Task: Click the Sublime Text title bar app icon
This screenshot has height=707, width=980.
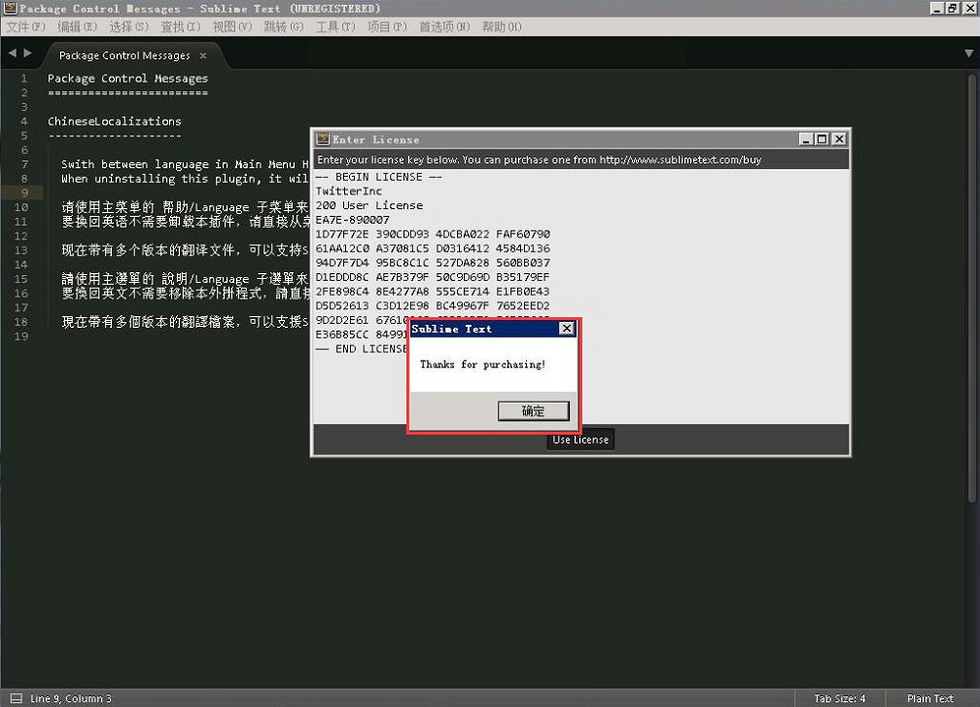Action: click(x=11, y=8)
